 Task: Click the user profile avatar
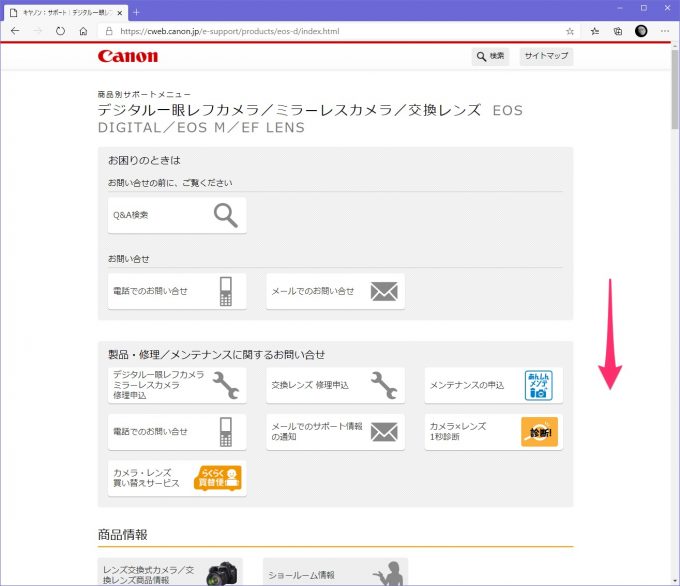(x=641, y=31)
